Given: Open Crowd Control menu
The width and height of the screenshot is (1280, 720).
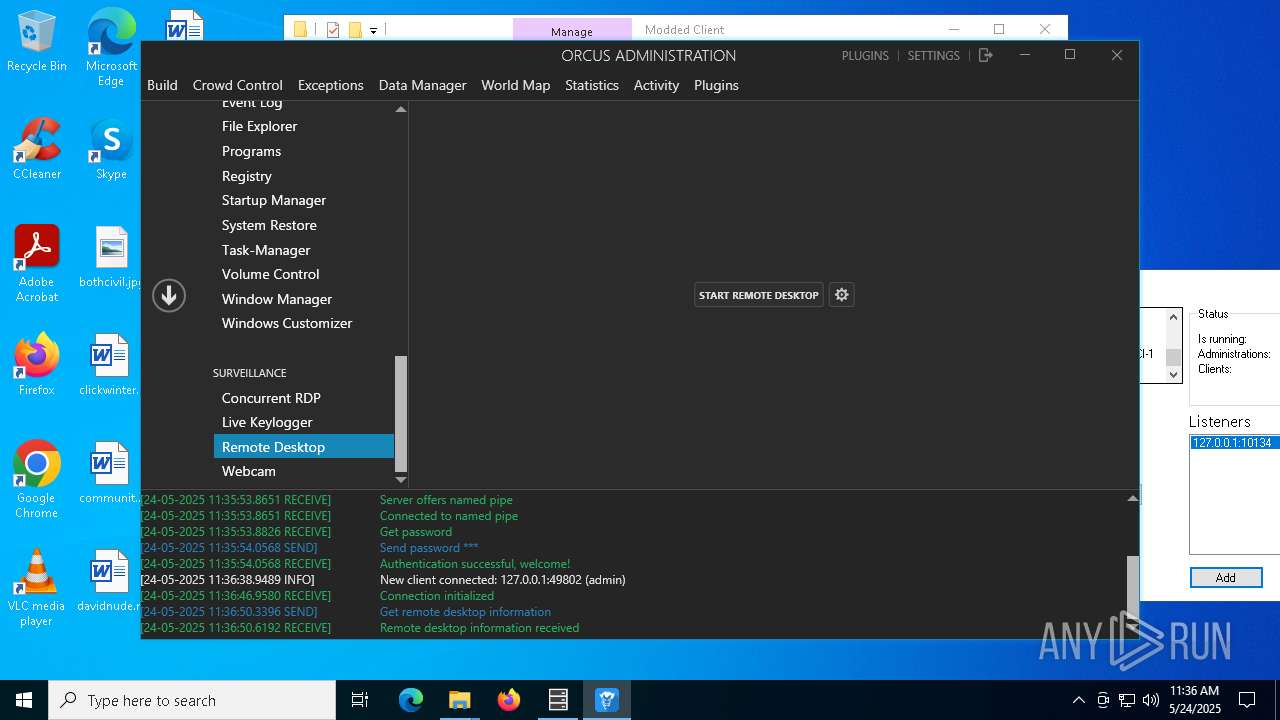Looking at the screenshot, I should [x=238, y=85].
